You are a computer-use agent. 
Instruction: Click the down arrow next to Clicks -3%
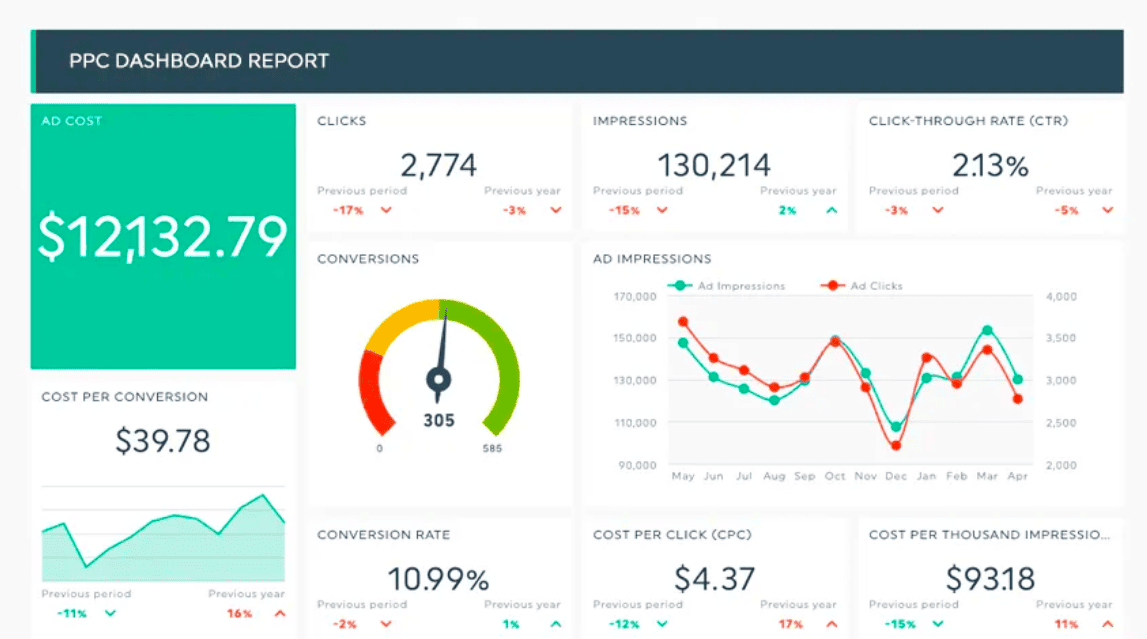[555, 210]
